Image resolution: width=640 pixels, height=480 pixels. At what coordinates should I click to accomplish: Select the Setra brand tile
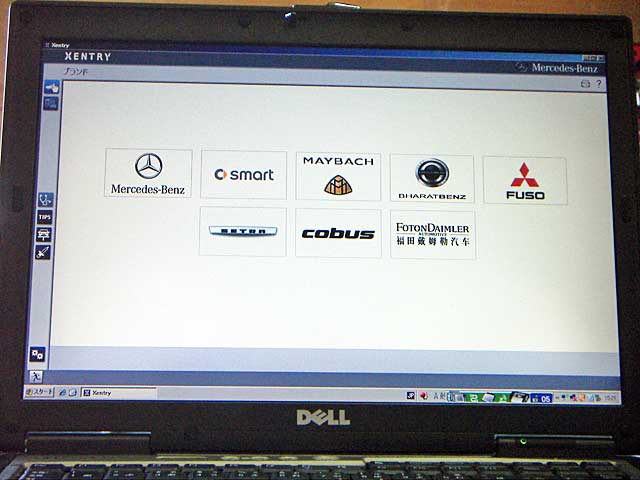pos(243,231)
